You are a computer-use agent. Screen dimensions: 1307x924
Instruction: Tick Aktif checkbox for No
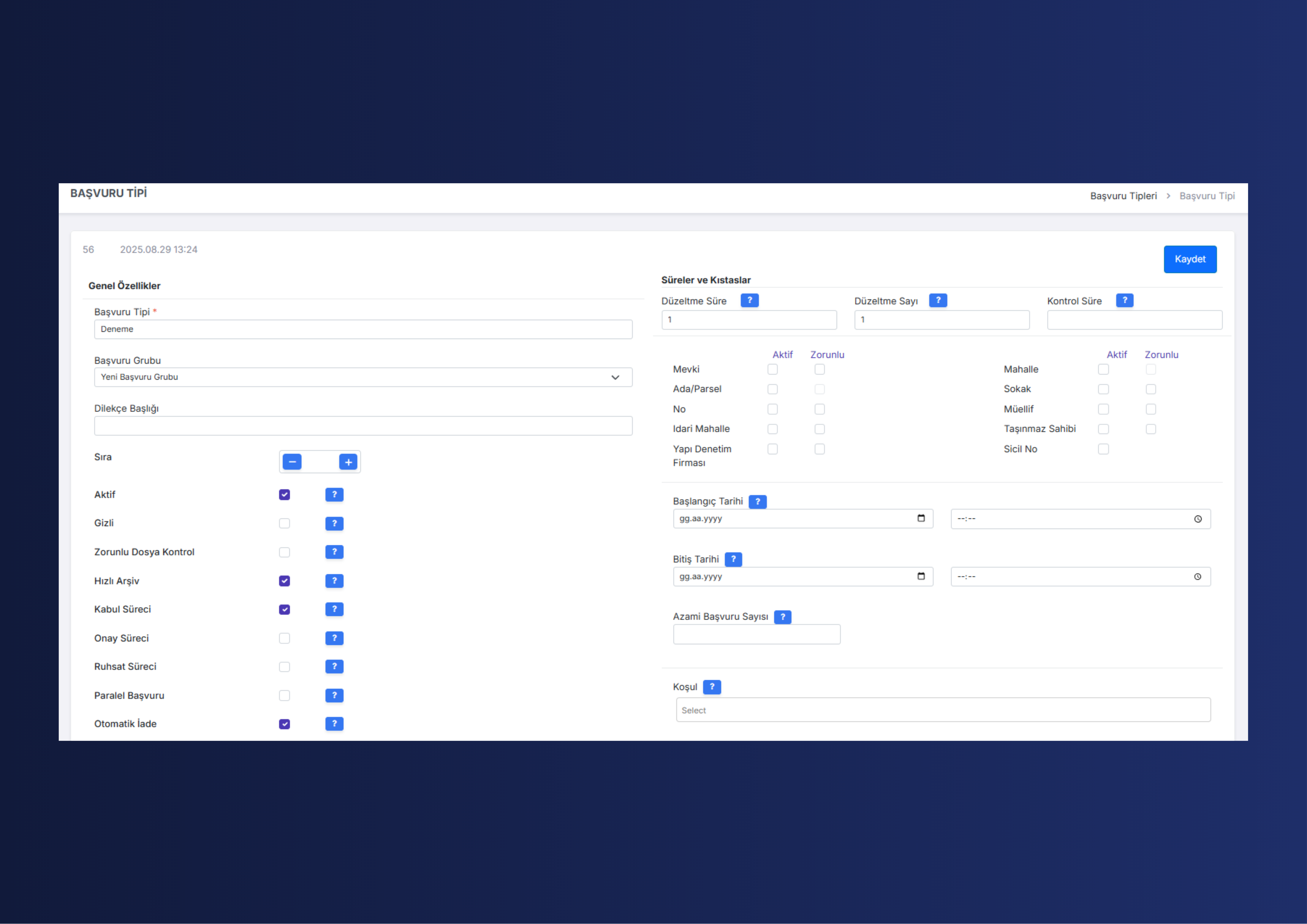tap(773, 409)
